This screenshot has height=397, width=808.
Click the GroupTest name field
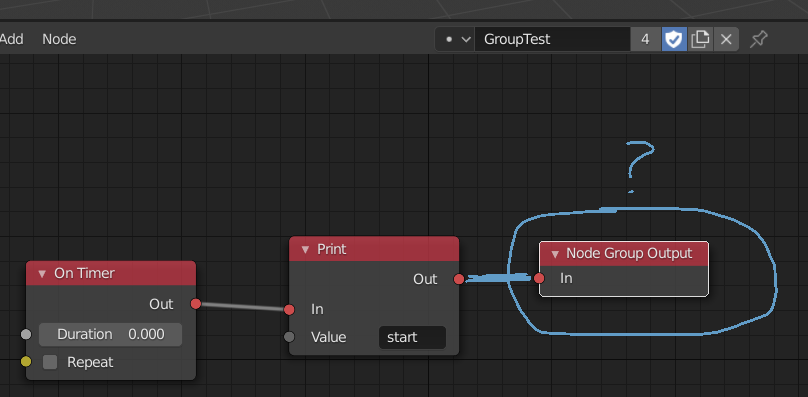[x=552, y=39]
